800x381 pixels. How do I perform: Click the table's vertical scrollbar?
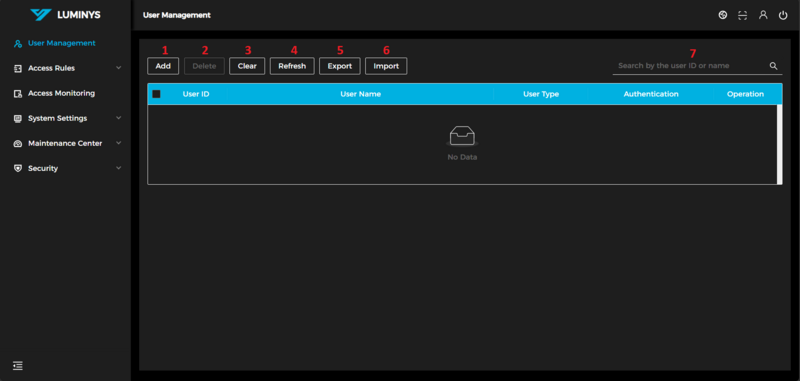point(780,144)
